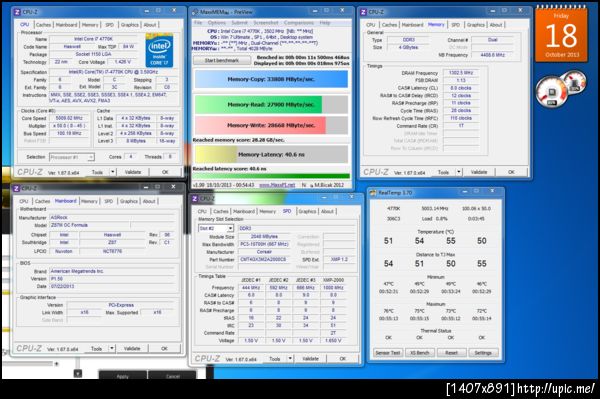
Task: Click Start benchmark in MaxxMEM
Action: coord(222,60)
